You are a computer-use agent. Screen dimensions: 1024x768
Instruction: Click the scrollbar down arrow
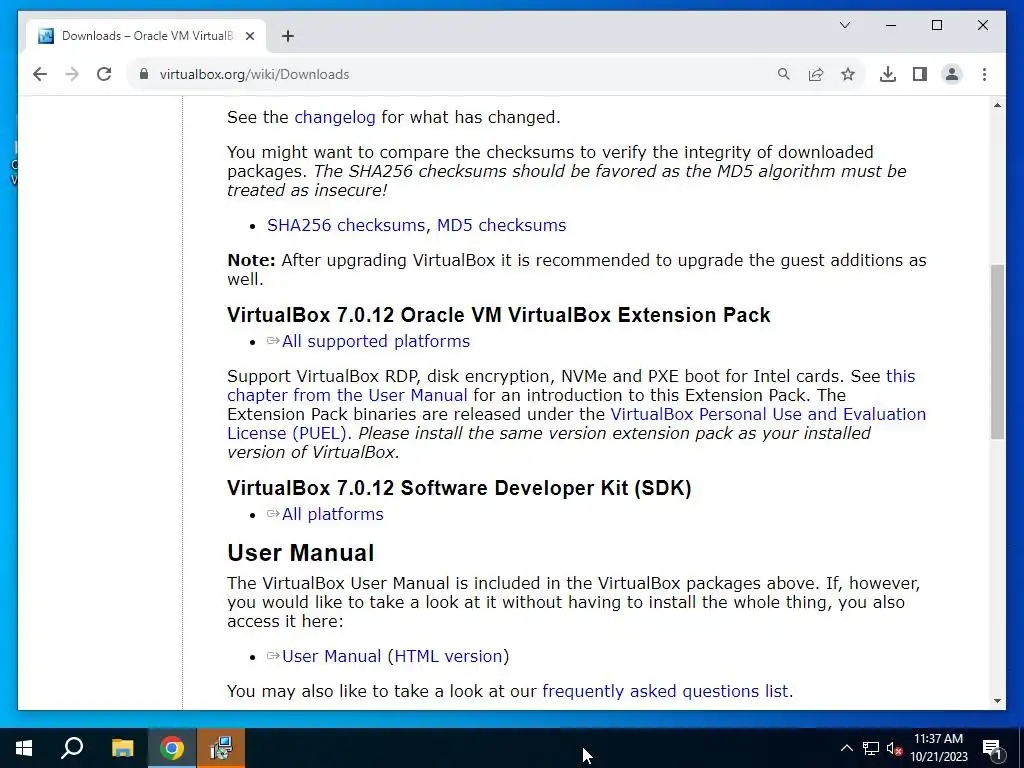(997, 701)
